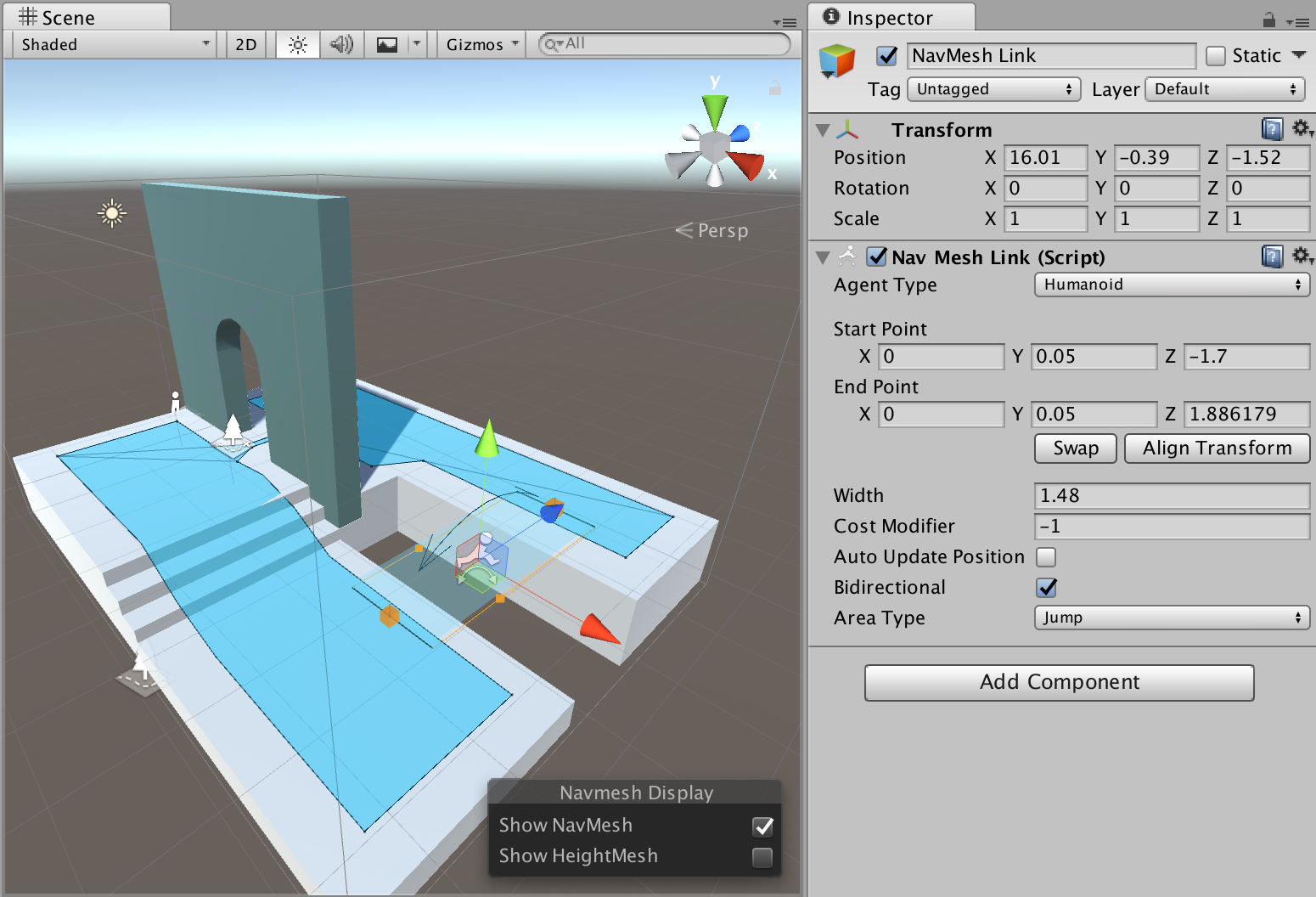Open the scene effects camera icon menu
1316x897 pixels.
pyautogui.click(x=387, y=44)
